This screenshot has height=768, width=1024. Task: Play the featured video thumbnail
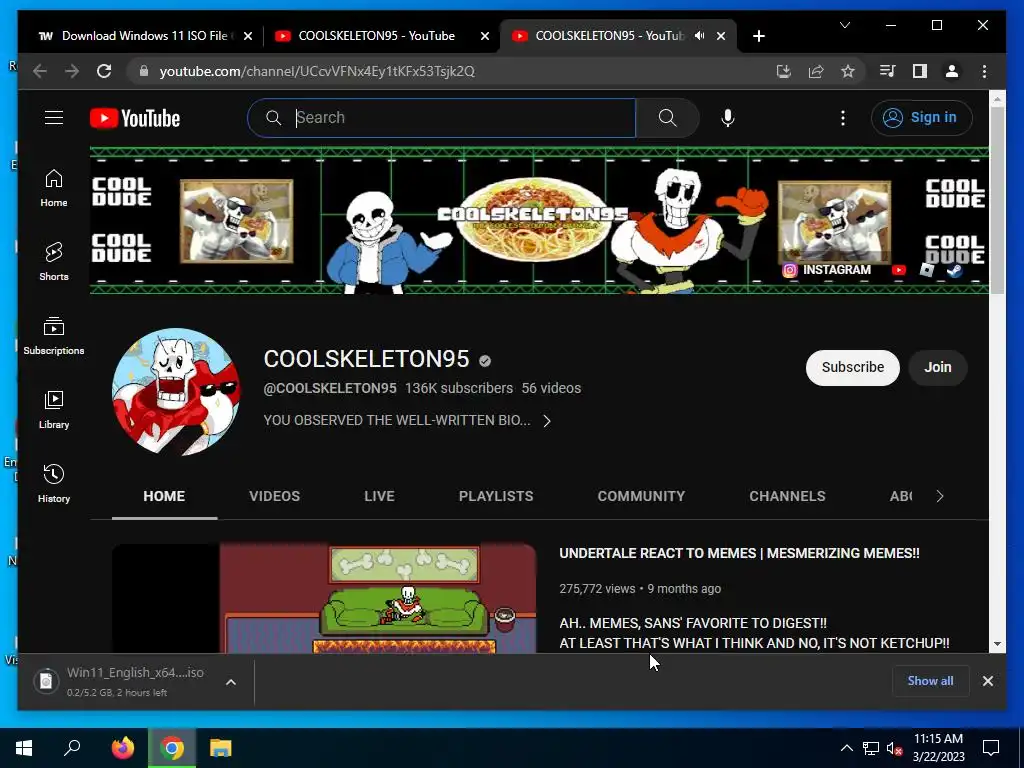click(x=323, y=598)
